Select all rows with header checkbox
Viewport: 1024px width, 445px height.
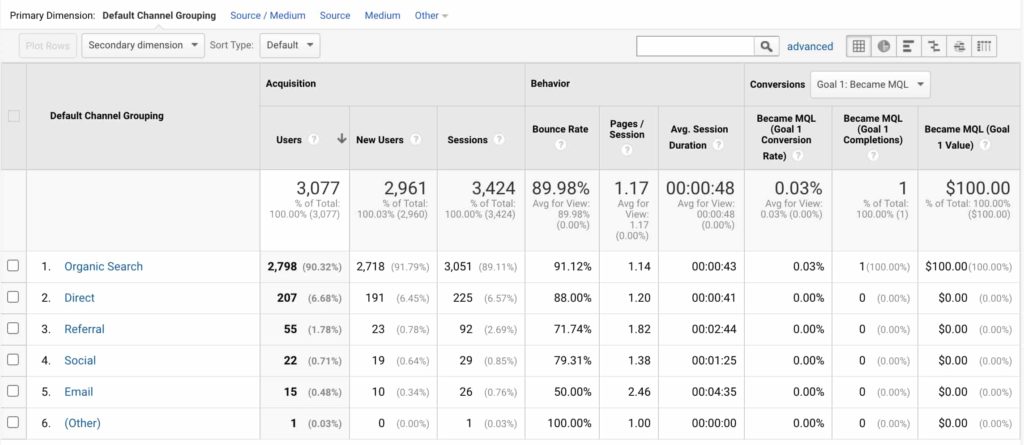pos(13,116)
